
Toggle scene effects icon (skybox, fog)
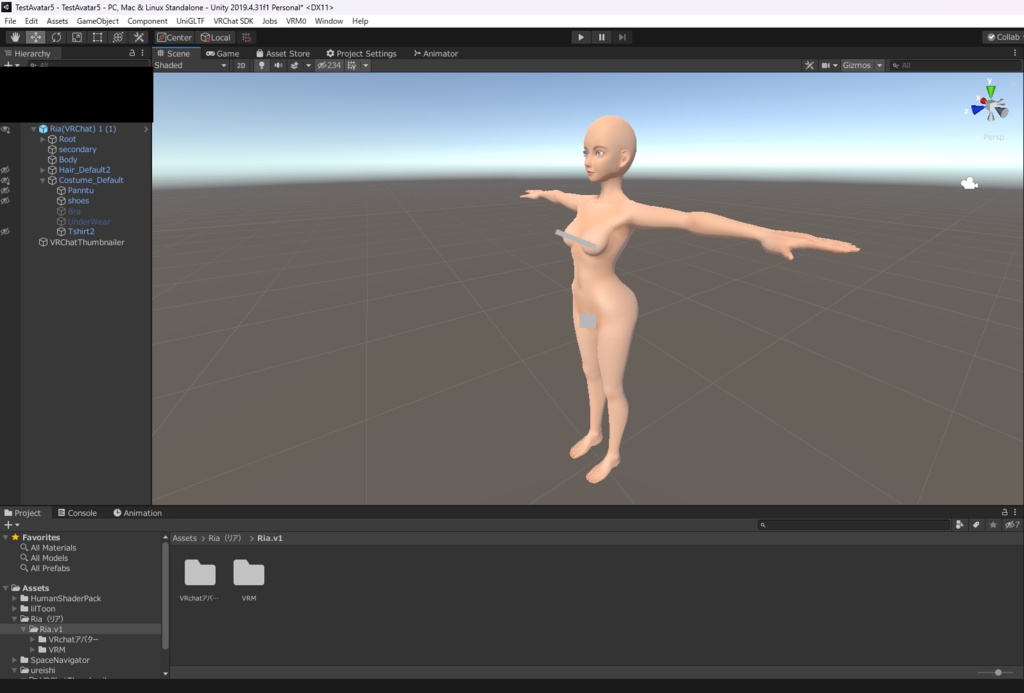(x=294, y=65)
